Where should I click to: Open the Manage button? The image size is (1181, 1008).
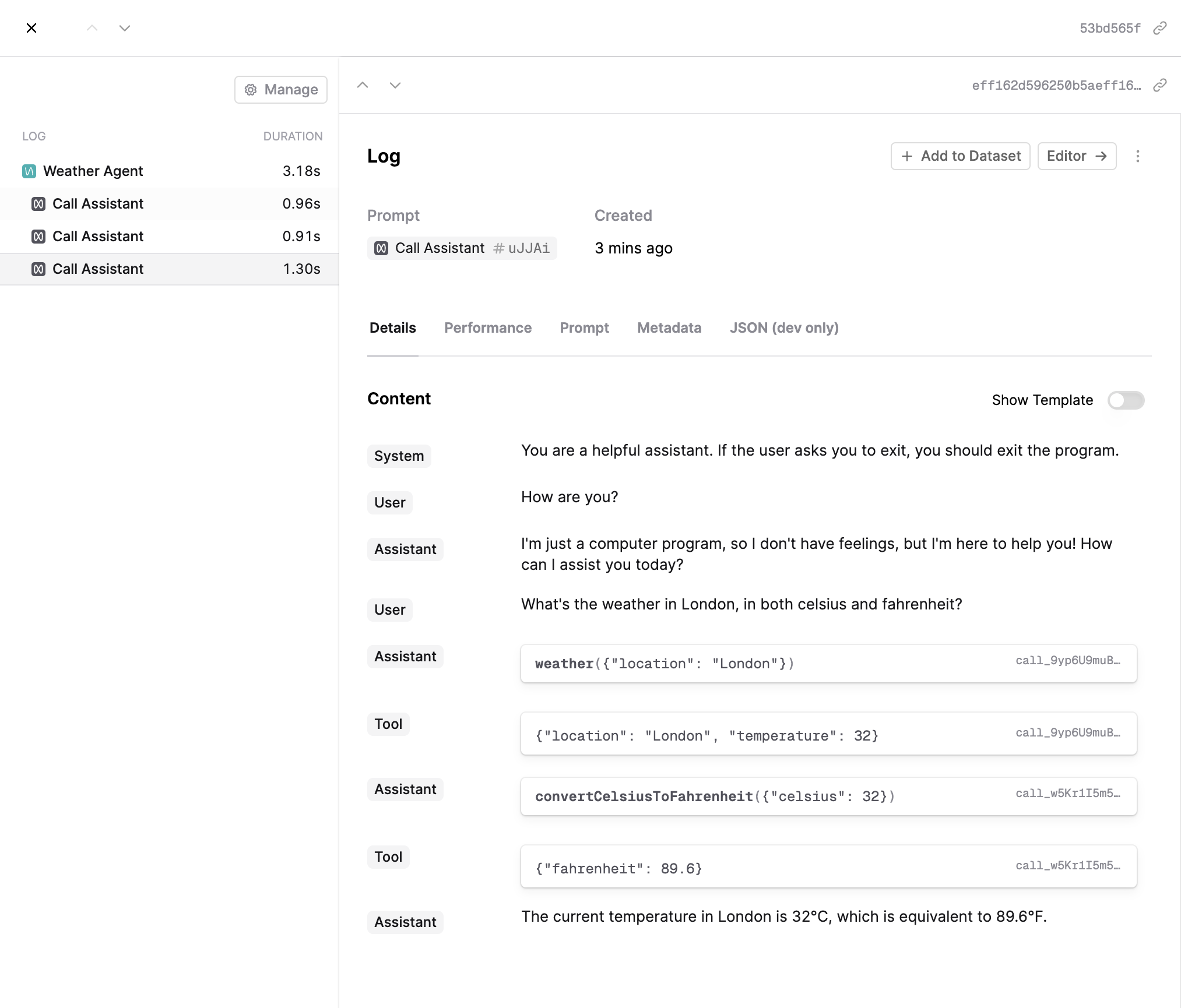(281, 90)
